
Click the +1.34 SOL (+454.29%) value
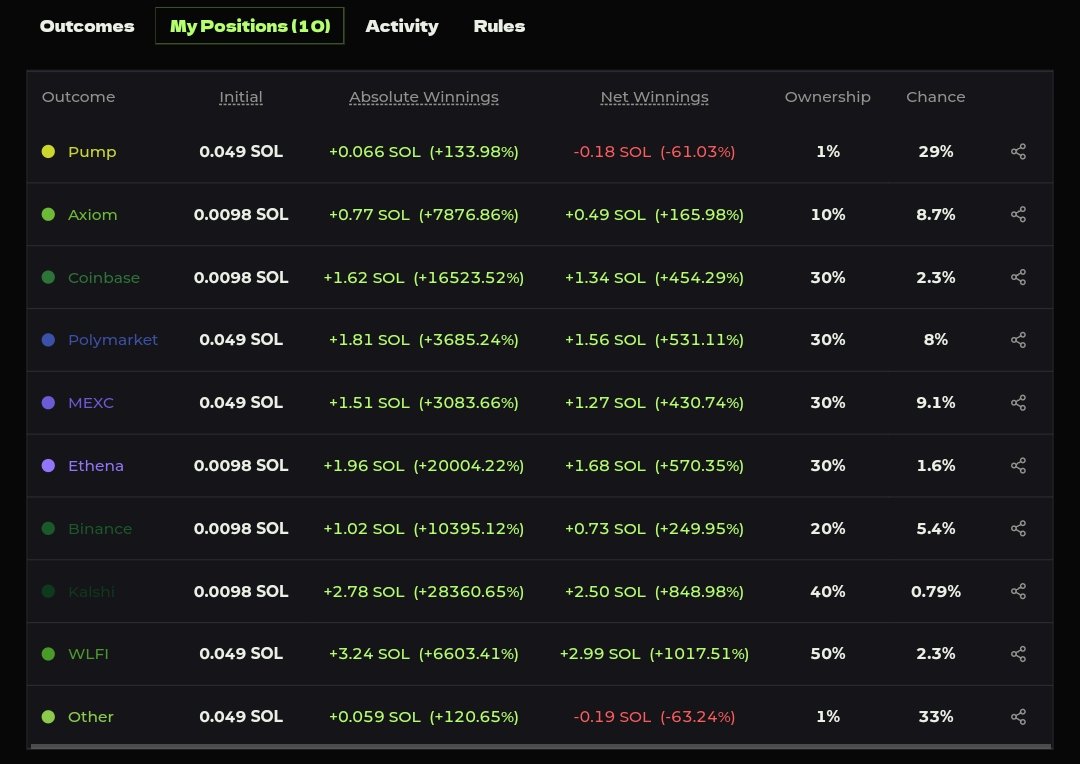654,278
